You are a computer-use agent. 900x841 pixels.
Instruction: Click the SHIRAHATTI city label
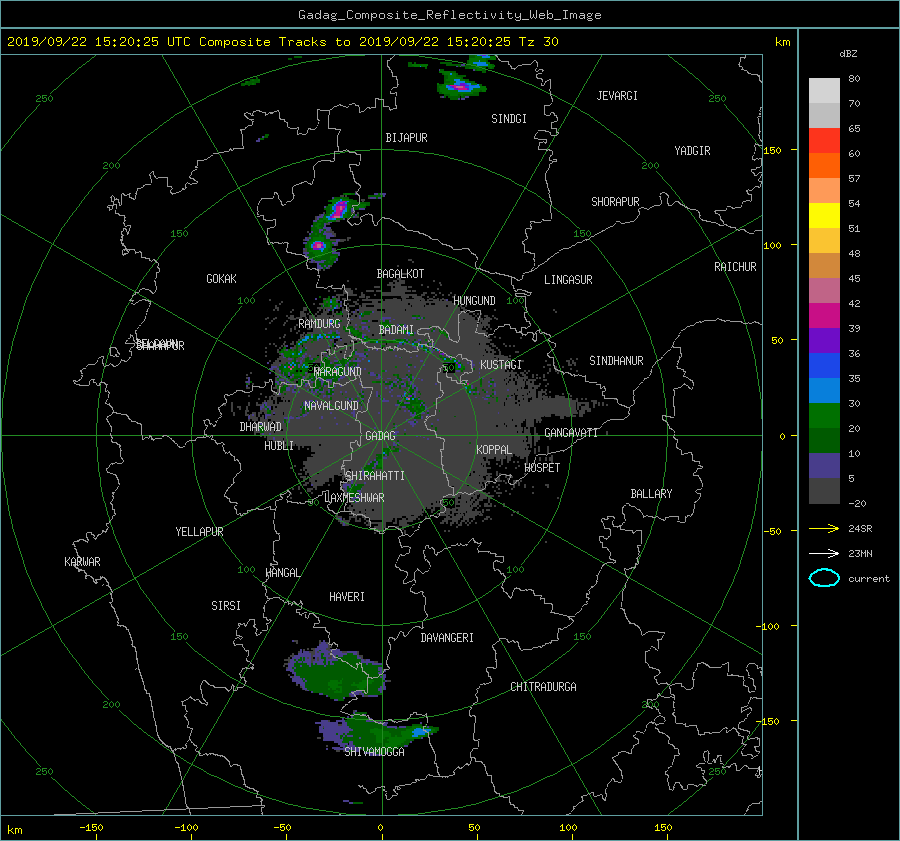375,476
